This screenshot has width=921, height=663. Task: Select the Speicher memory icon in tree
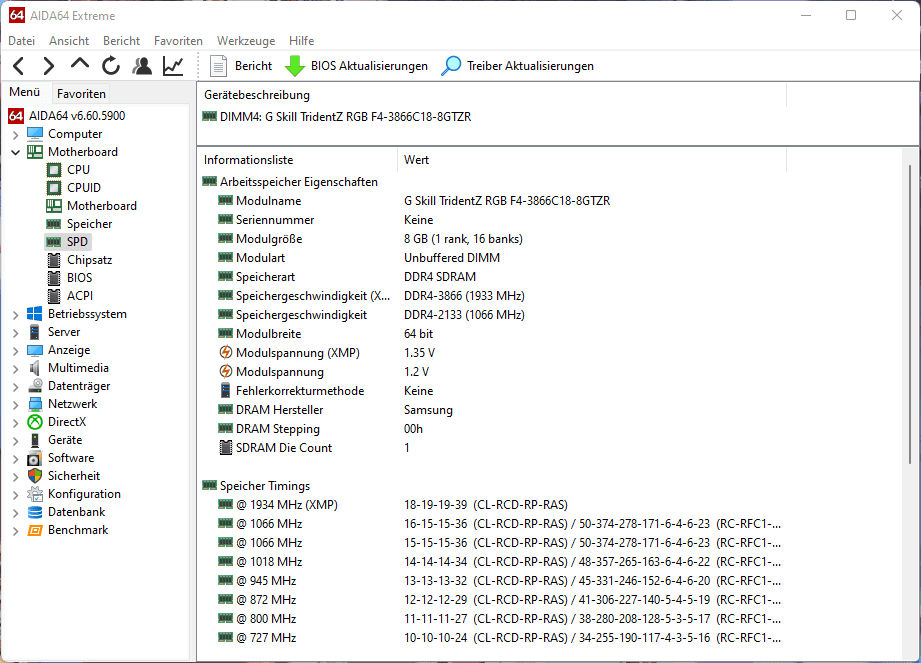click(53, 224)
